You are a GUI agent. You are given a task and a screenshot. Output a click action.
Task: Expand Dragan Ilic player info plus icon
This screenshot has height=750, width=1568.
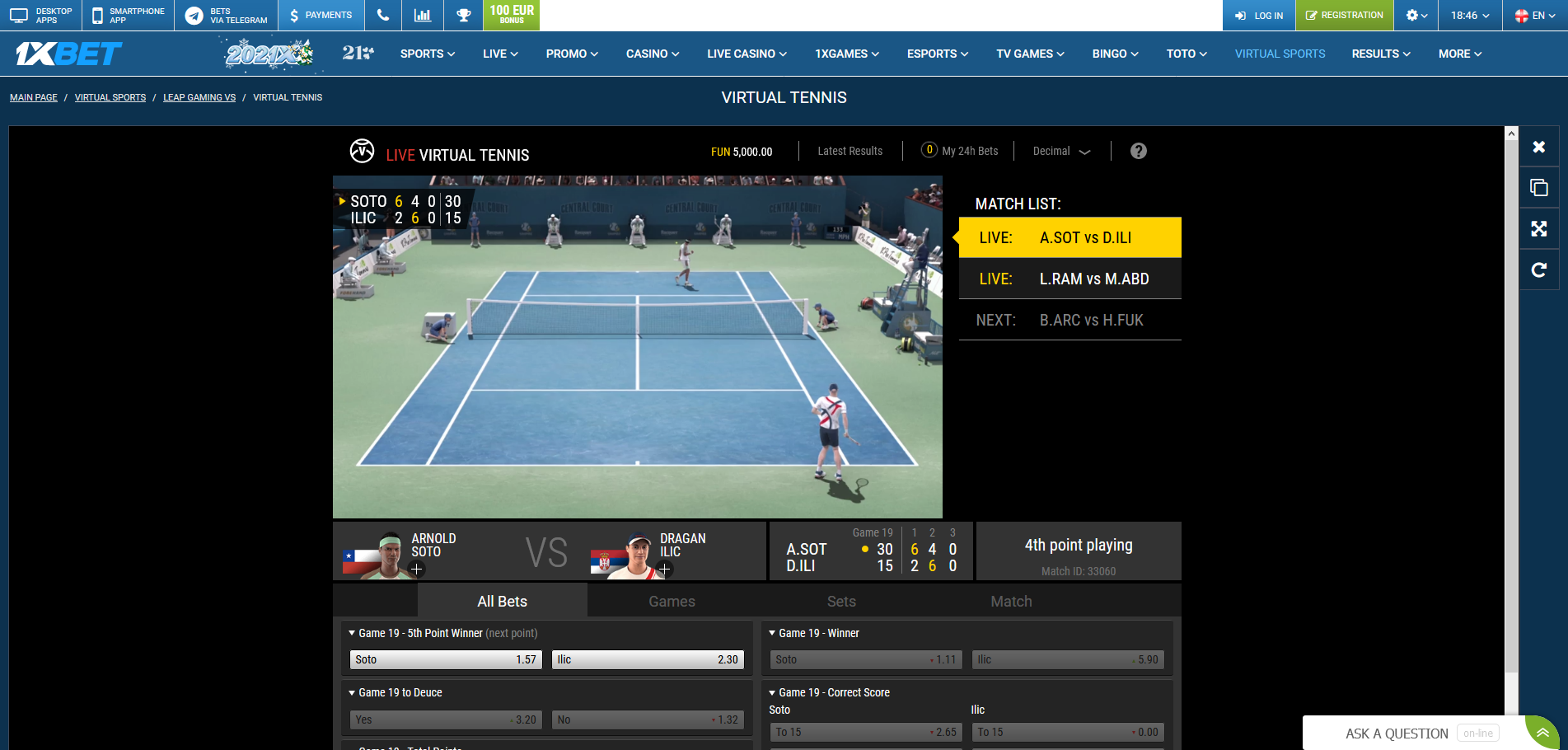click(664, 569)
